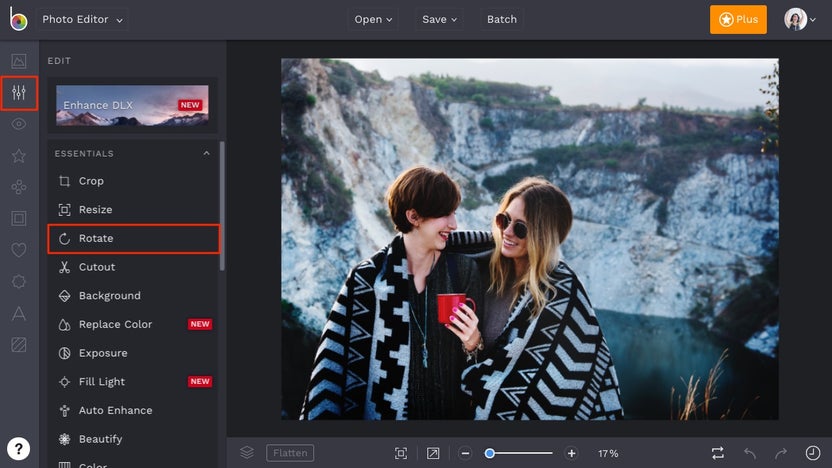The width and height of the screenshot is (832, 468).
Task: Redo the last edit
Action: click(x=781, y=453)
